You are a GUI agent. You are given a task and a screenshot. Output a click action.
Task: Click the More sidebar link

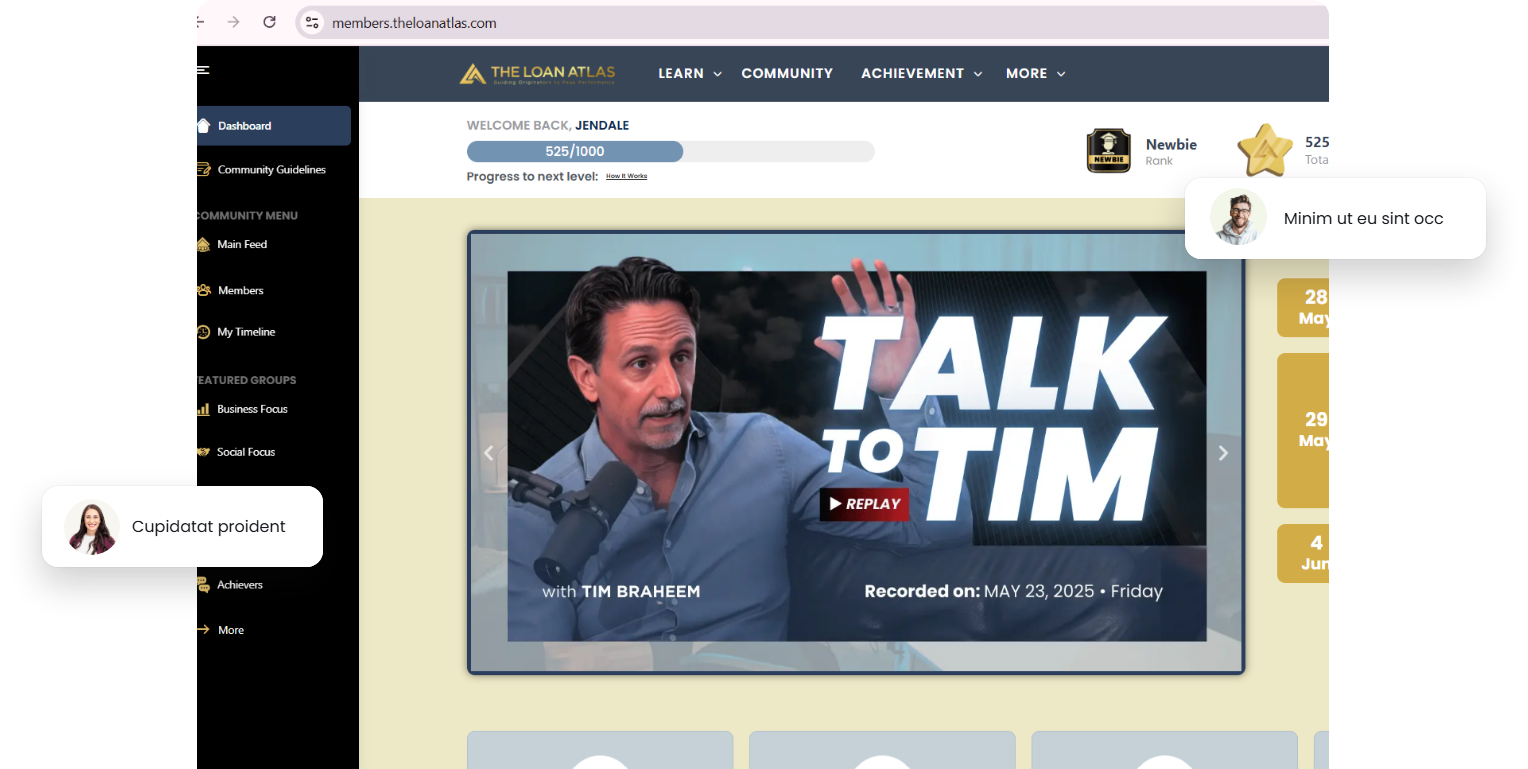point(231,630)
